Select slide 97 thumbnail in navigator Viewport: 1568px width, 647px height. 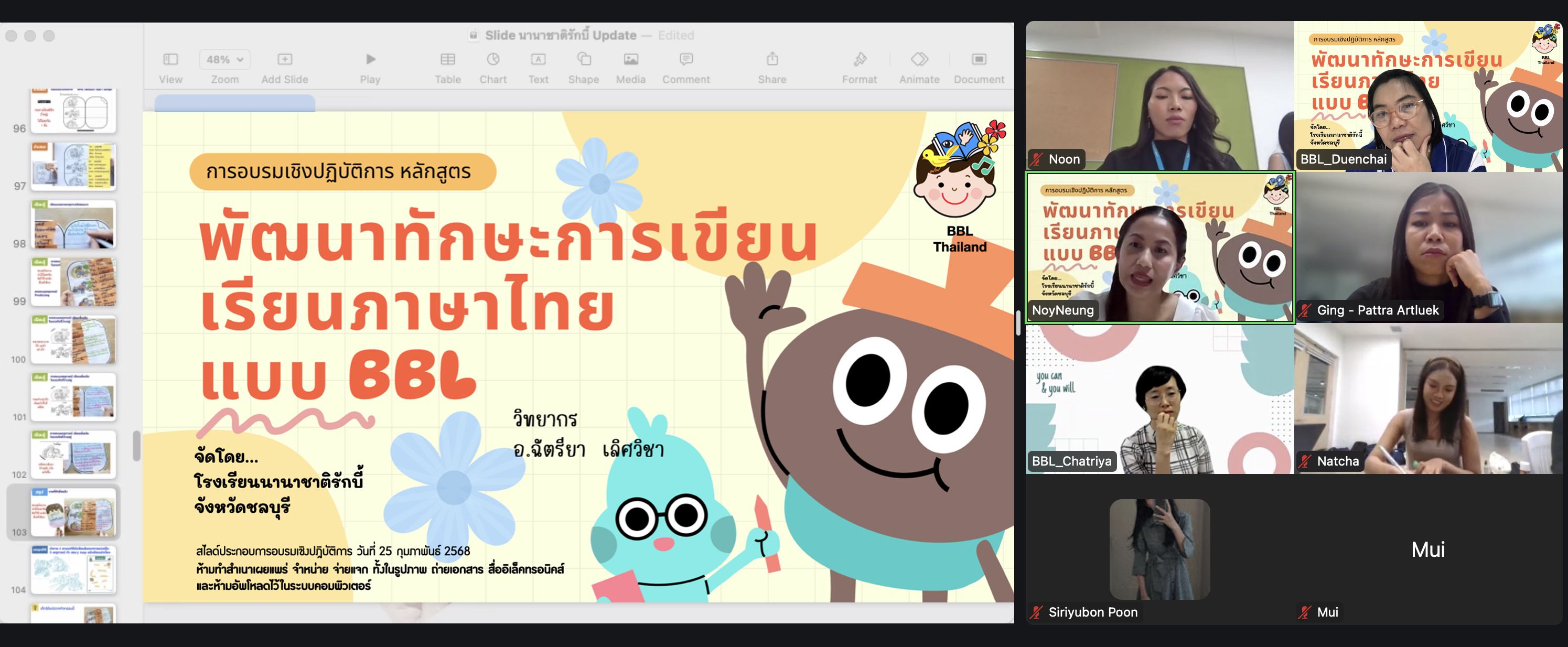[73, 167]
